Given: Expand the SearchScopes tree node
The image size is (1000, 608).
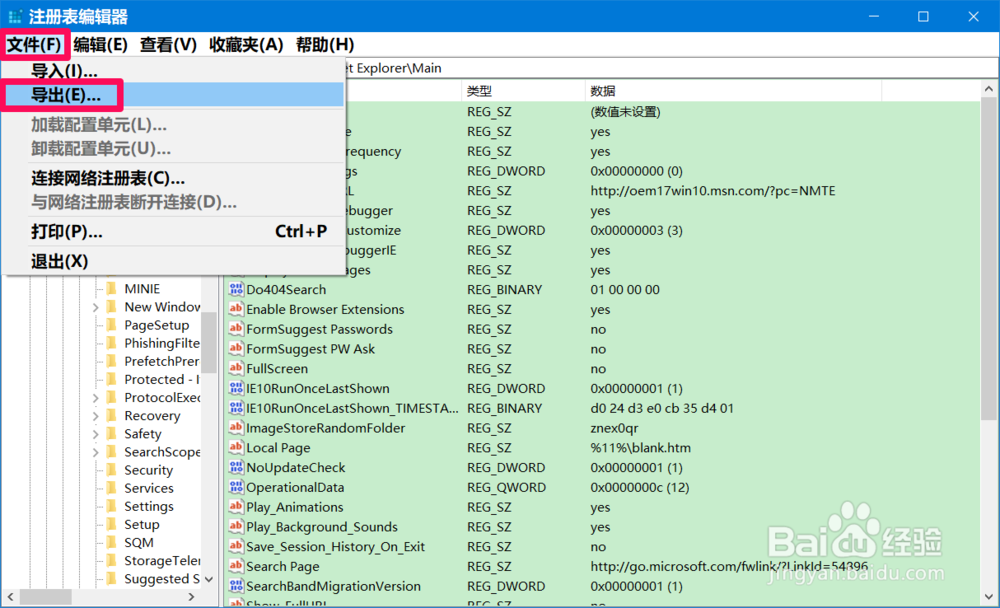Looking at the screenshot, I should pos(95,452).
